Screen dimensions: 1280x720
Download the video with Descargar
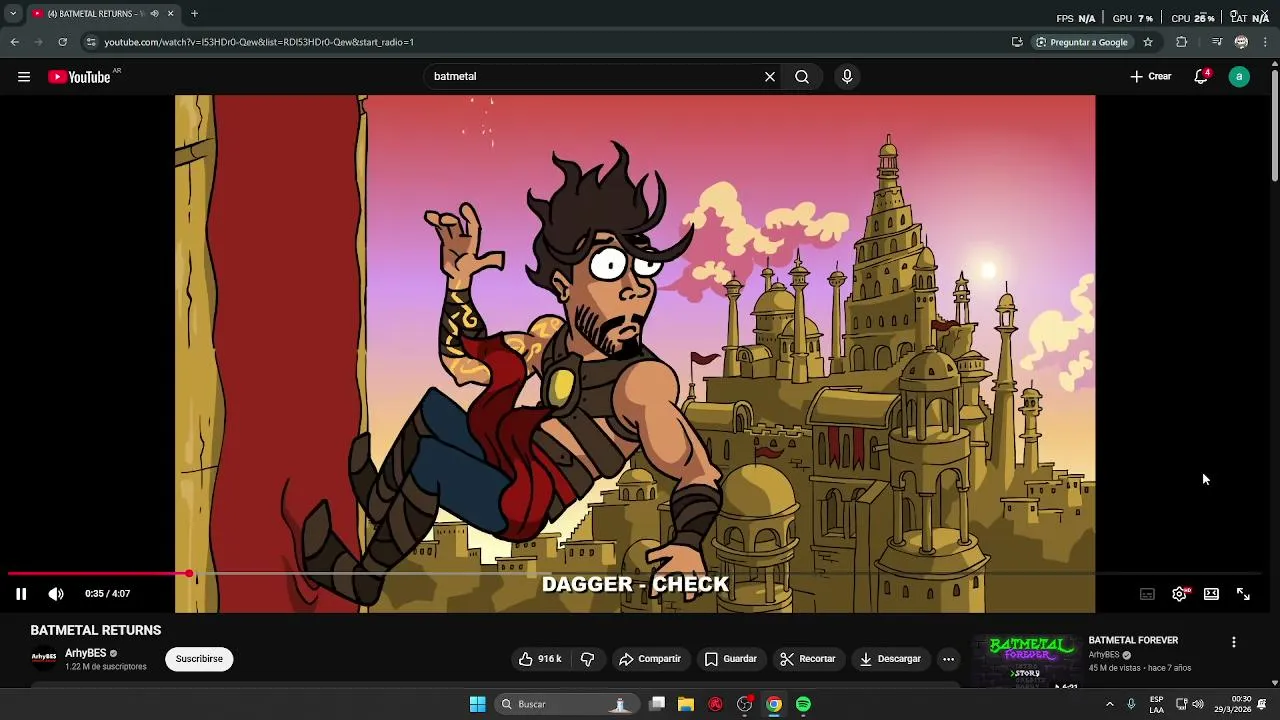(890, 659)
